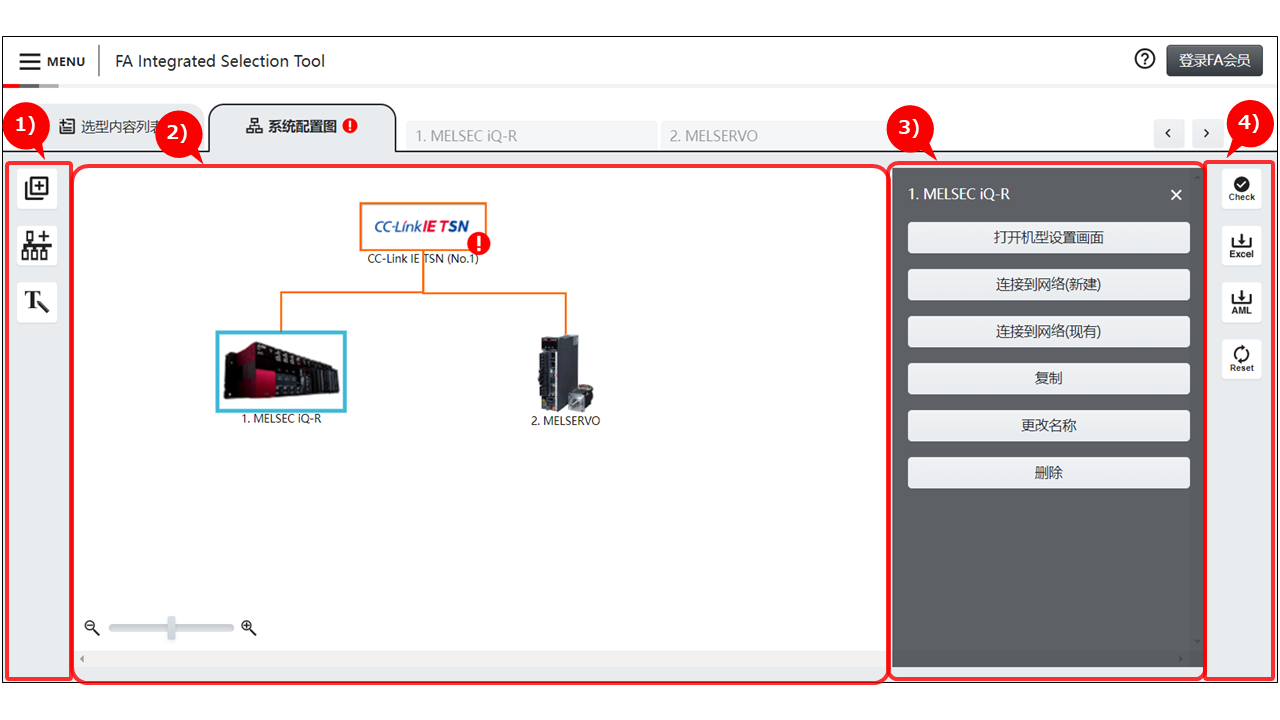Click the add network icon in left toolbar
This screenshot has height=720, width=1280.
pos(37,245)
